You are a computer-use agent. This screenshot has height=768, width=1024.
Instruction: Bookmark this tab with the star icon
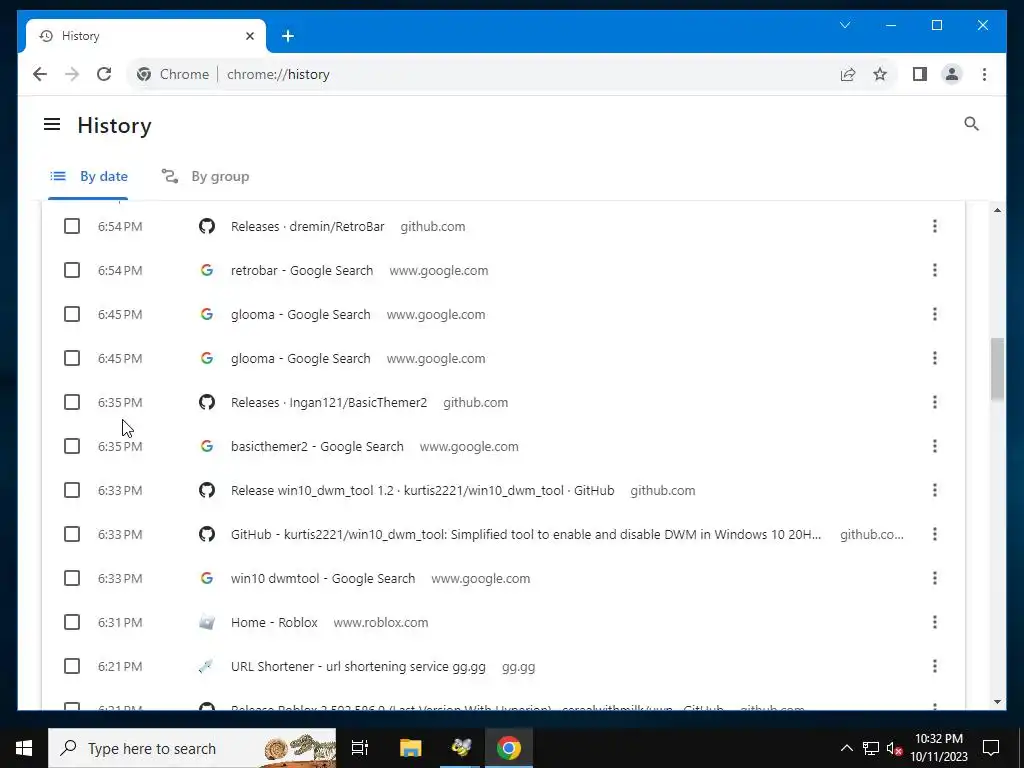(x=880, y=74)
